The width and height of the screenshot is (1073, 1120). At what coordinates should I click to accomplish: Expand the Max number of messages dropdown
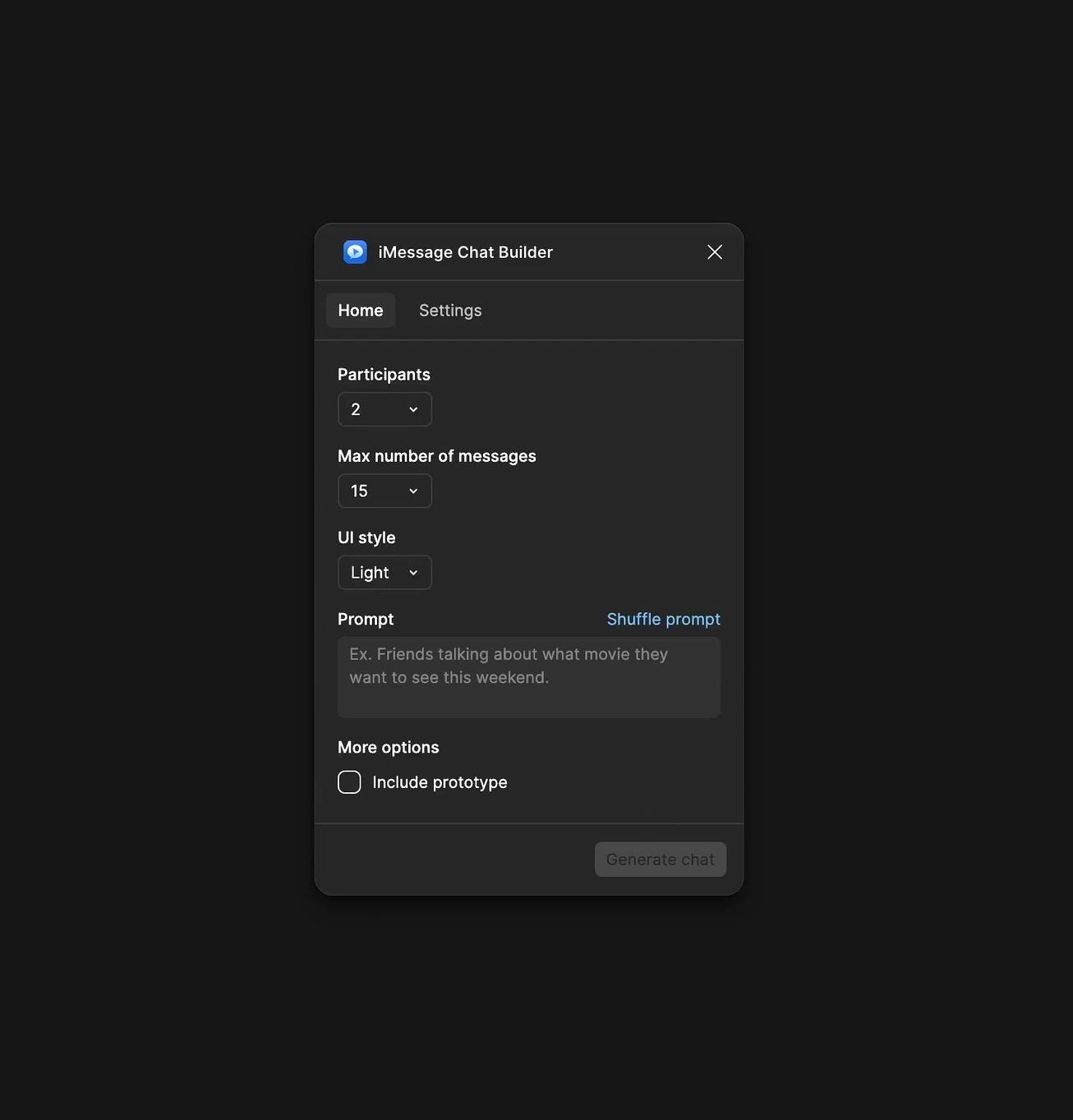tap(385, 491)
